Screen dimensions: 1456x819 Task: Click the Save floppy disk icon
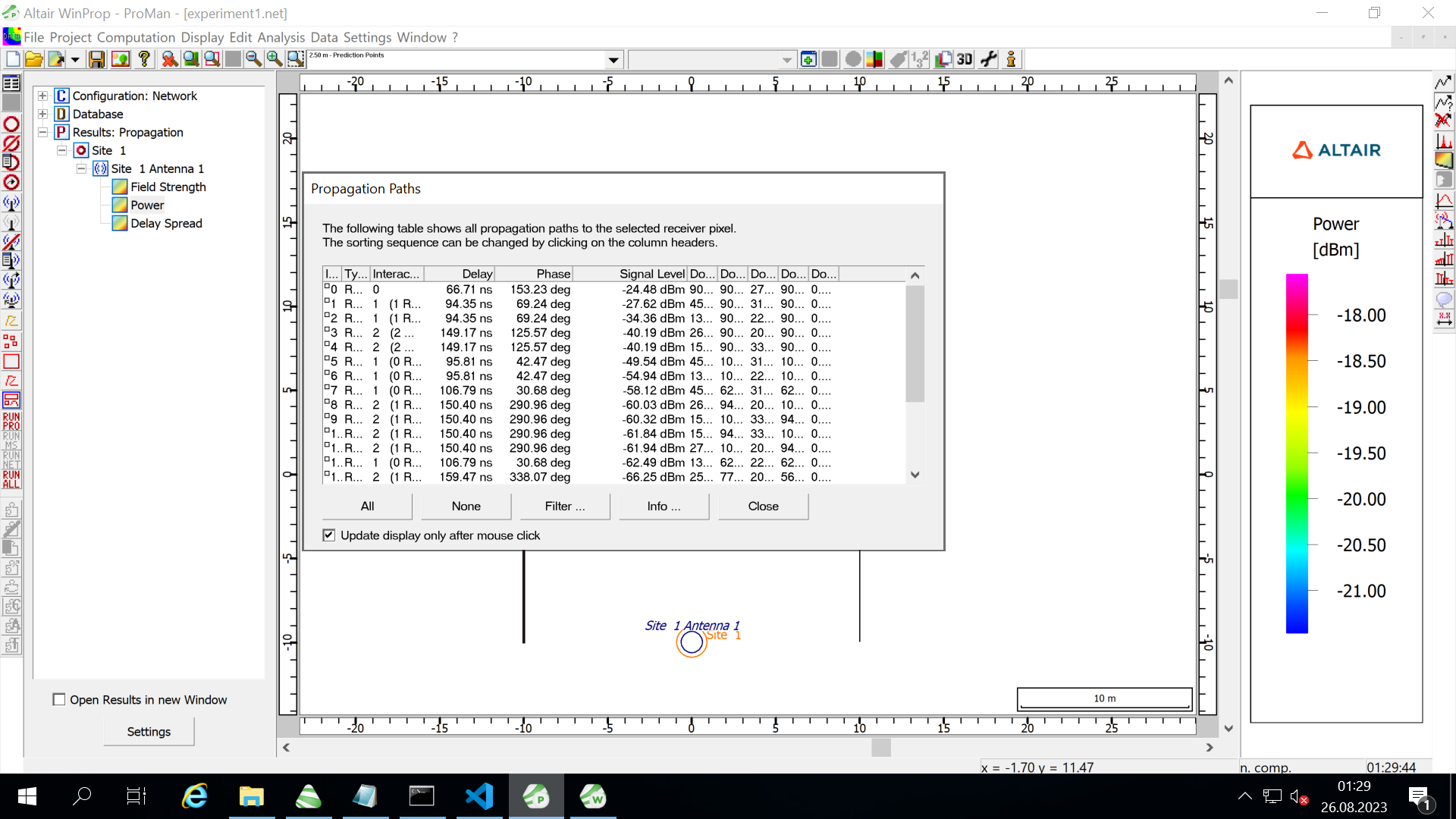[x=96, y=59]
